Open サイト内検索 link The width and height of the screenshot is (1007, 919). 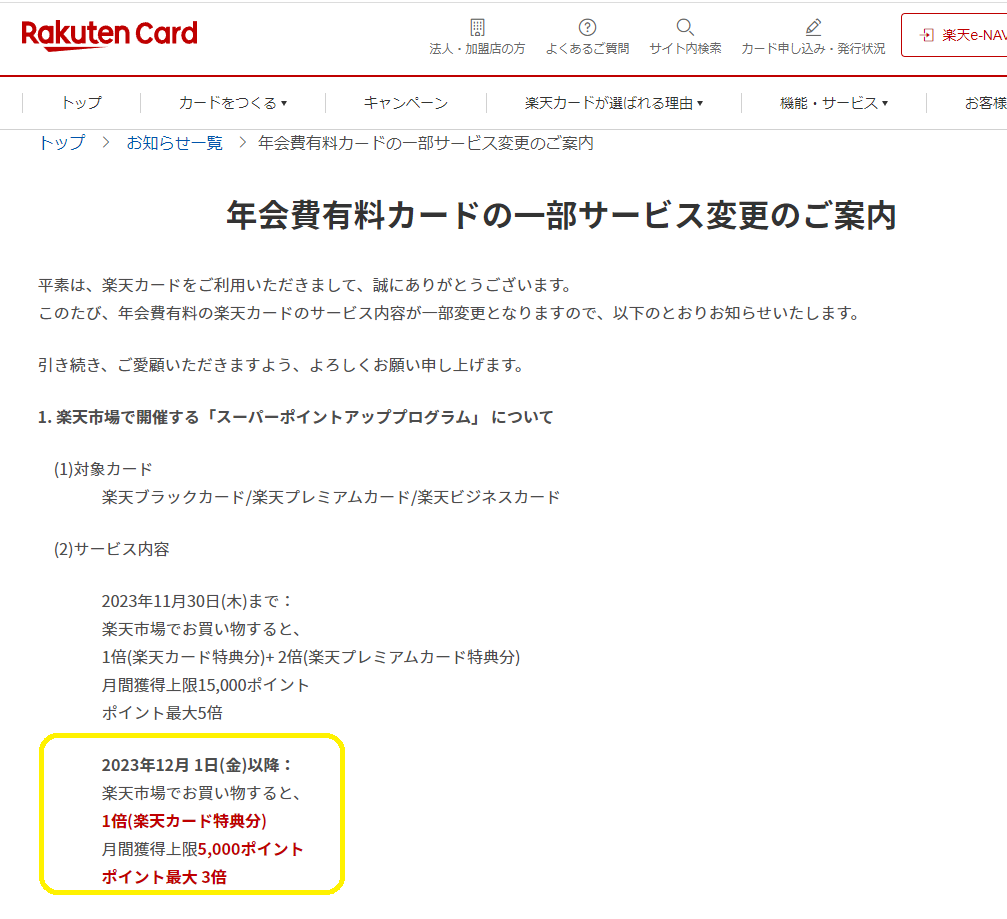685,49
